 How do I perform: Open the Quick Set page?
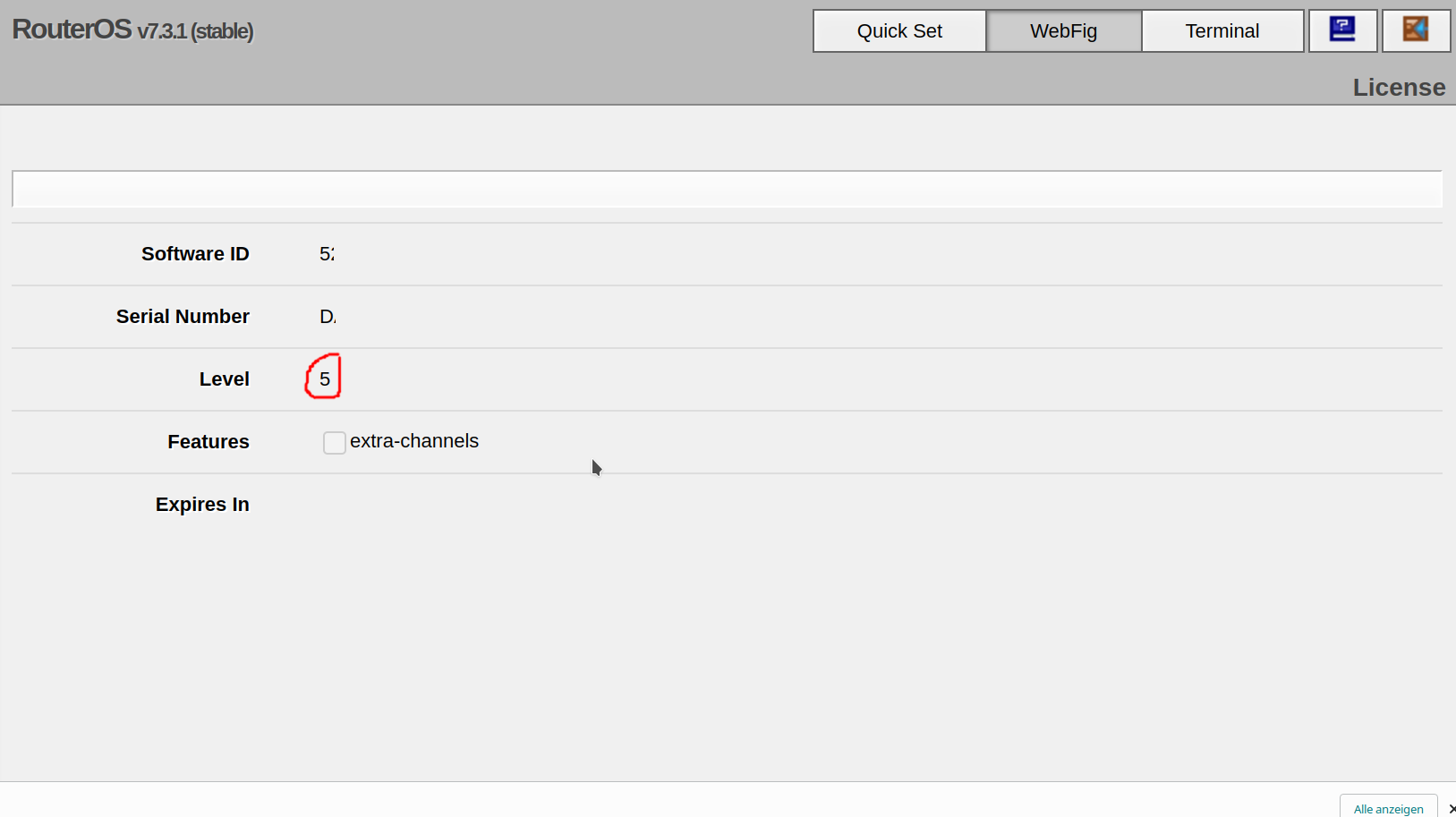coord(899,31)
